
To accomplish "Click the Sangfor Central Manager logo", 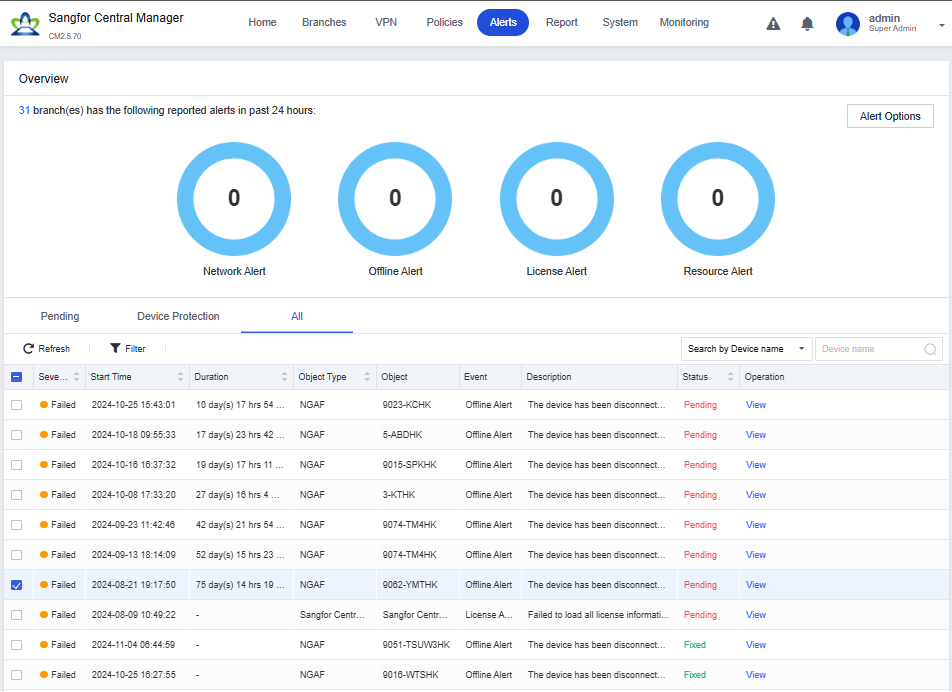I will click(x=25, y=24).
